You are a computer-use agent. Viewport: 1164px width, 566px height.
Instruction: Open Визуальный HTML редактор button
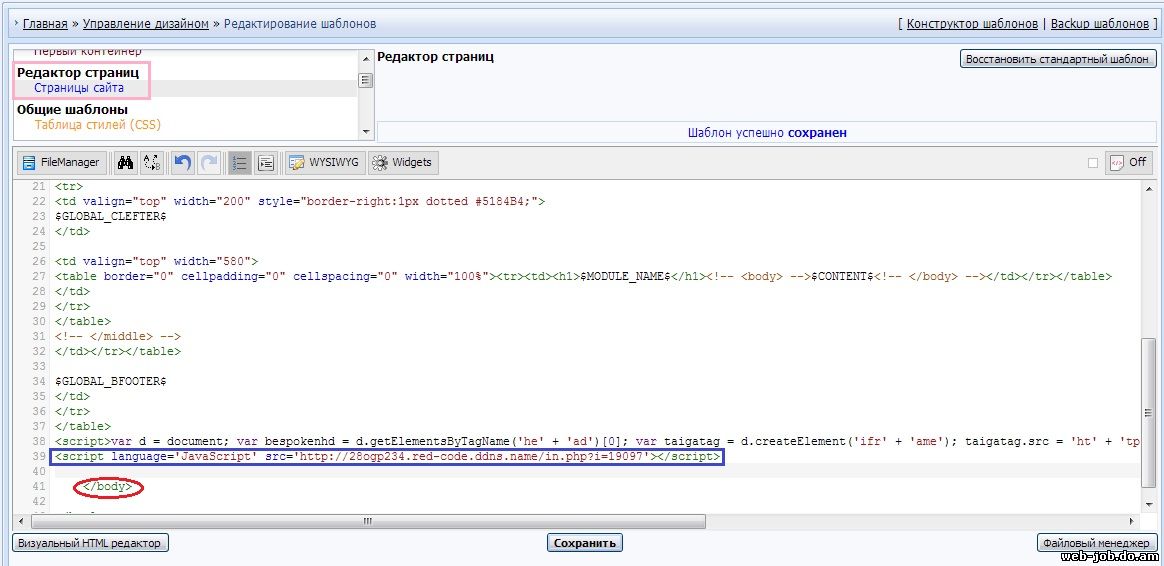coord(91,543)
